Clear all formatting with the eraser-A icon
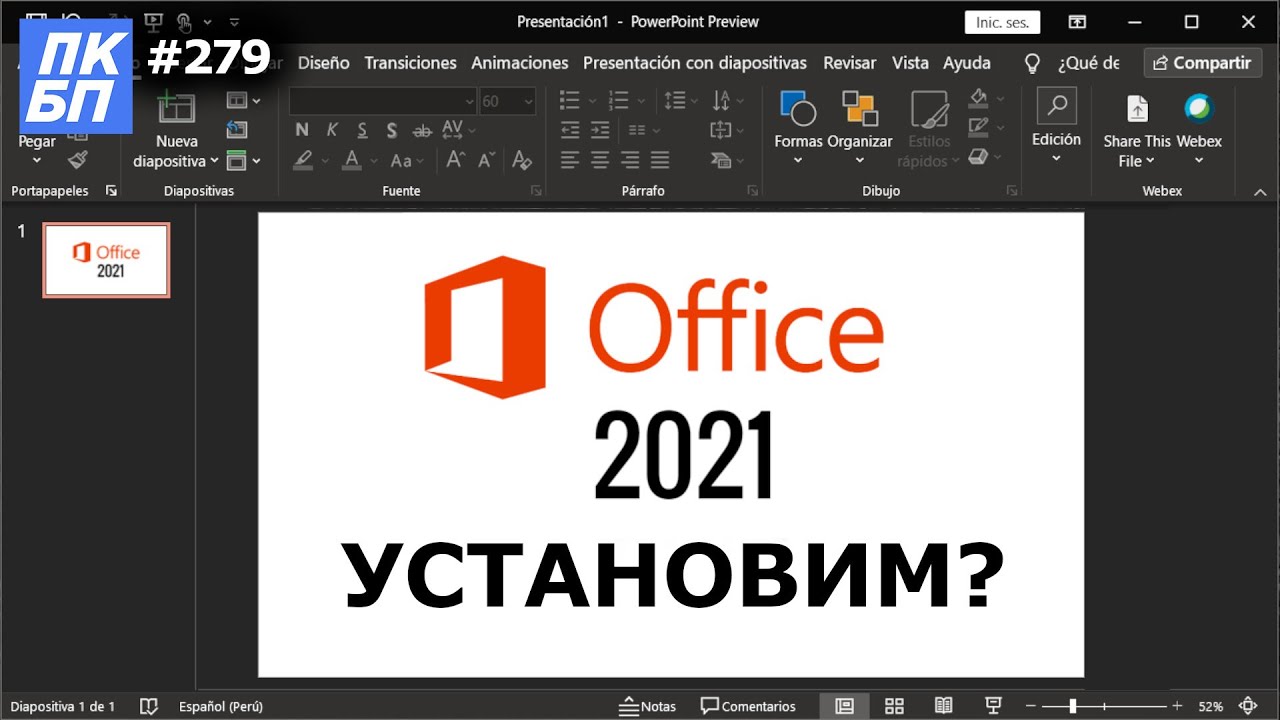The width and height of the screenshot is (1280, 720). (x=521, y=160)
